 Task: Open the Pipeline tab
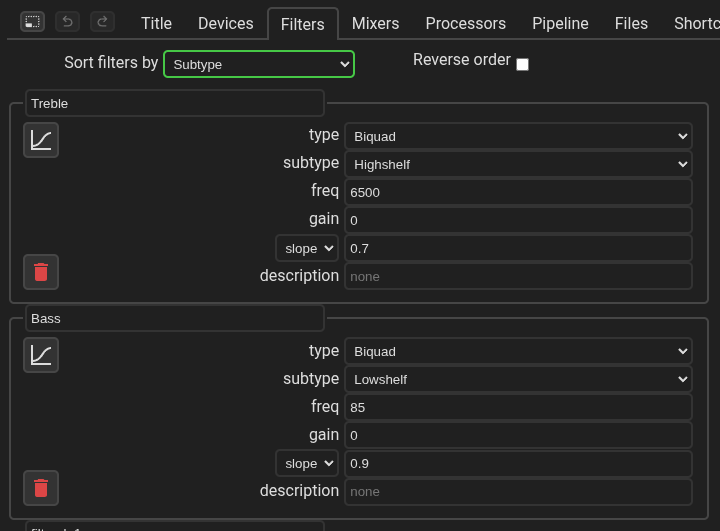coord(560,23)
